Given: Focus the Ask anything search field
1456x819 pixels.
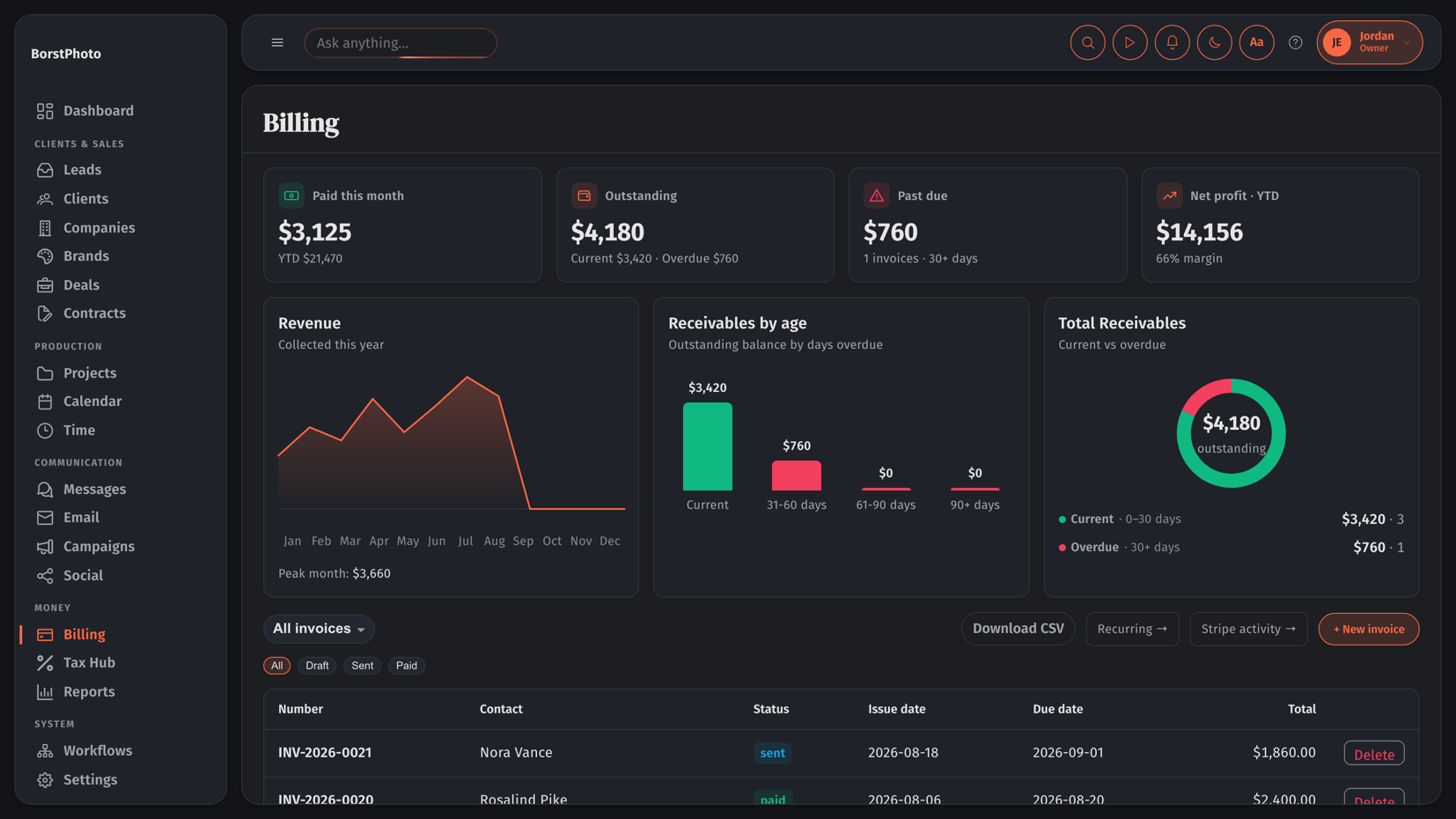Looking at the screenshot, I should click(x=401, y=42).
